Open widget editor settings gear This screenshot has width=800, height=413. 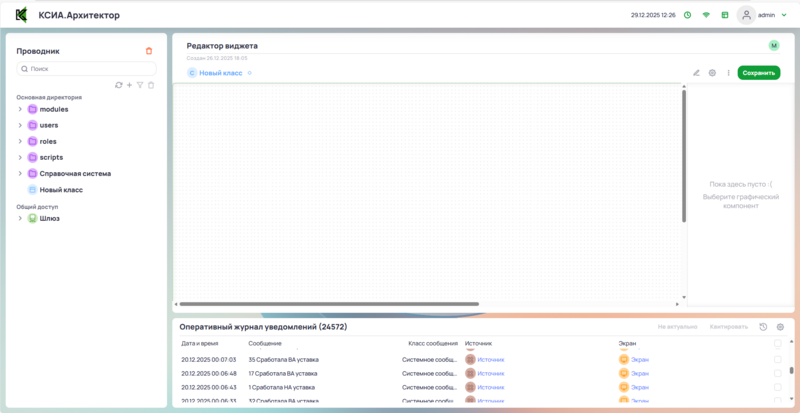712,73
